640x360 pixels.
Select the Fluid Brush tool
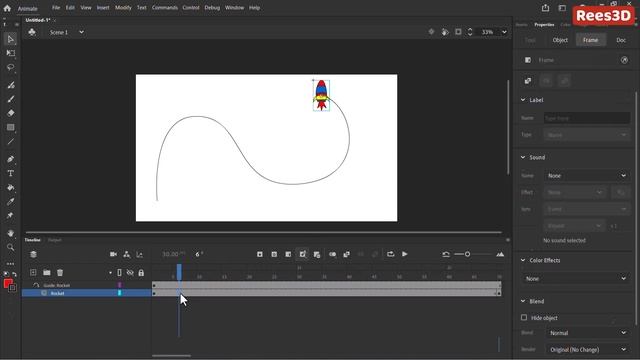[11, 85]
